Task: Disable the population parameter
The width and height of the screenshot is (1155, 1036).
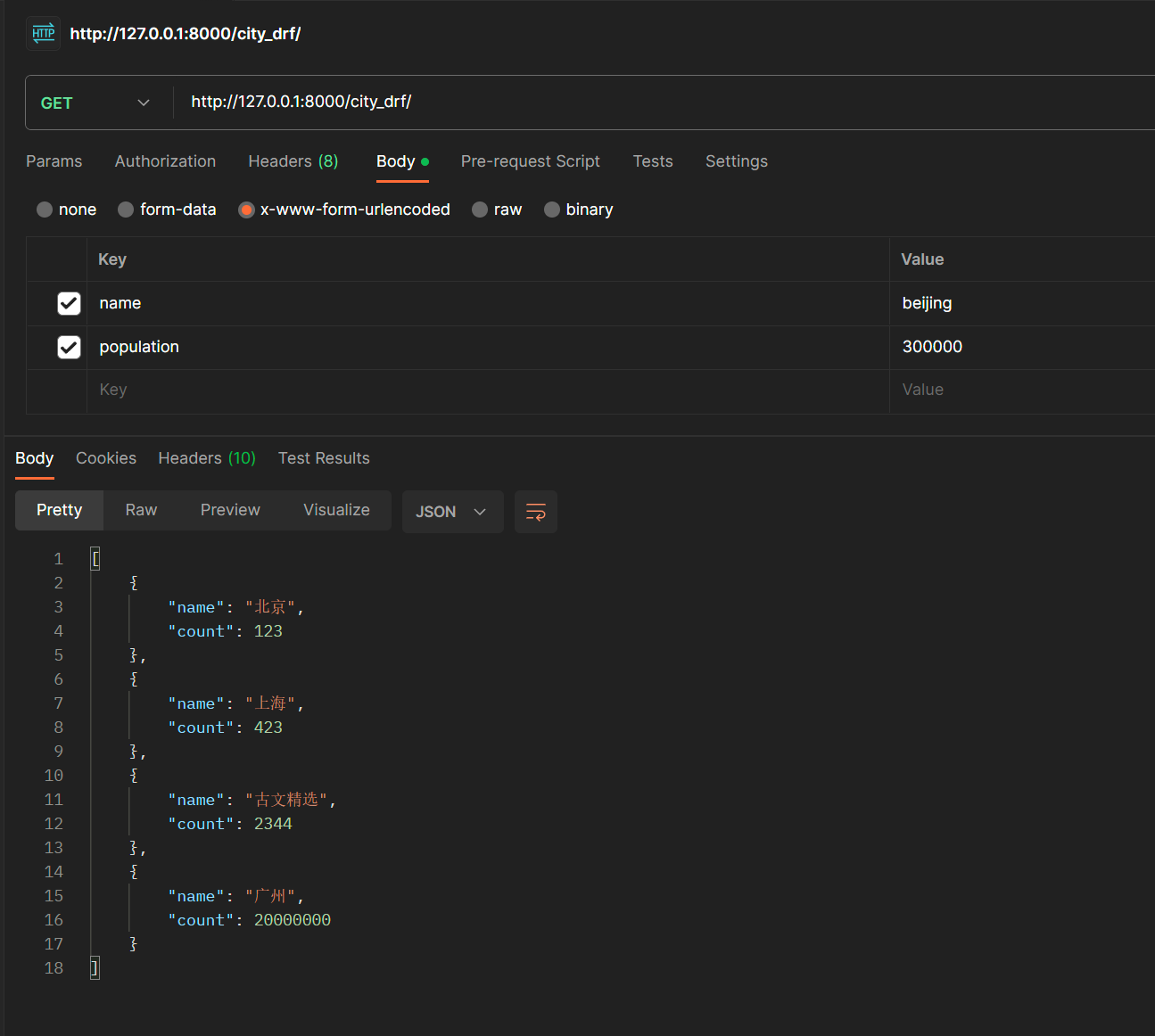Action: point(69,347)
